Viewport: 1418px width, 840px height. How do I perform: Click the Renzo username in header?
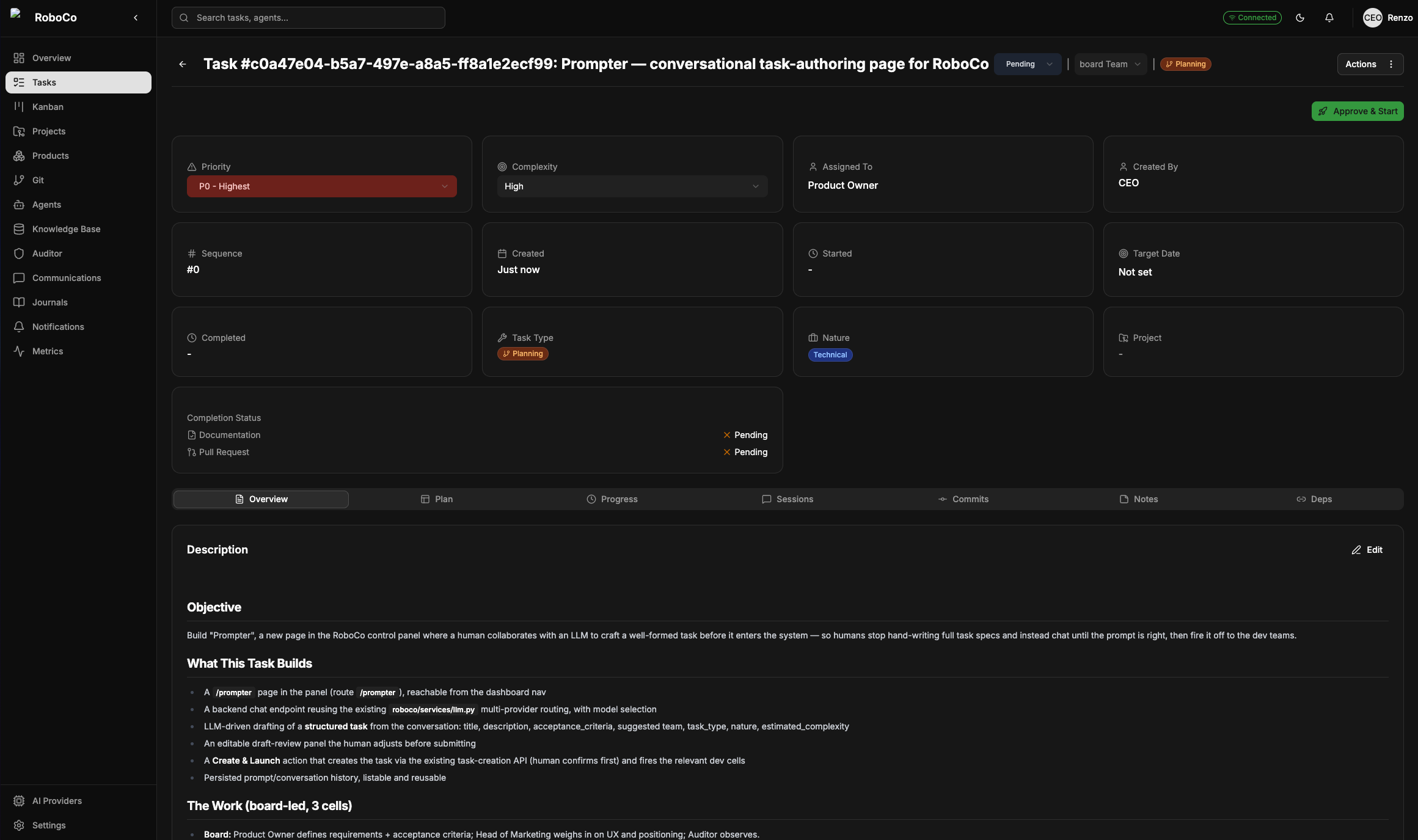pyautogui.click(x=1400, y=18)
